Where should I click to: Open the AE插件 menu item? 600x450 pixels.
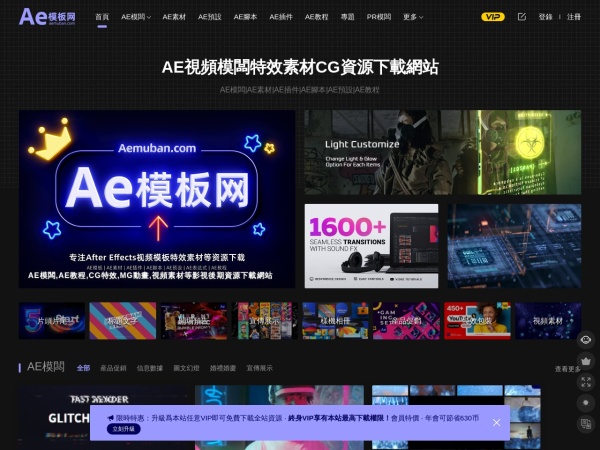pyautogui.click(x=281, y=17)
